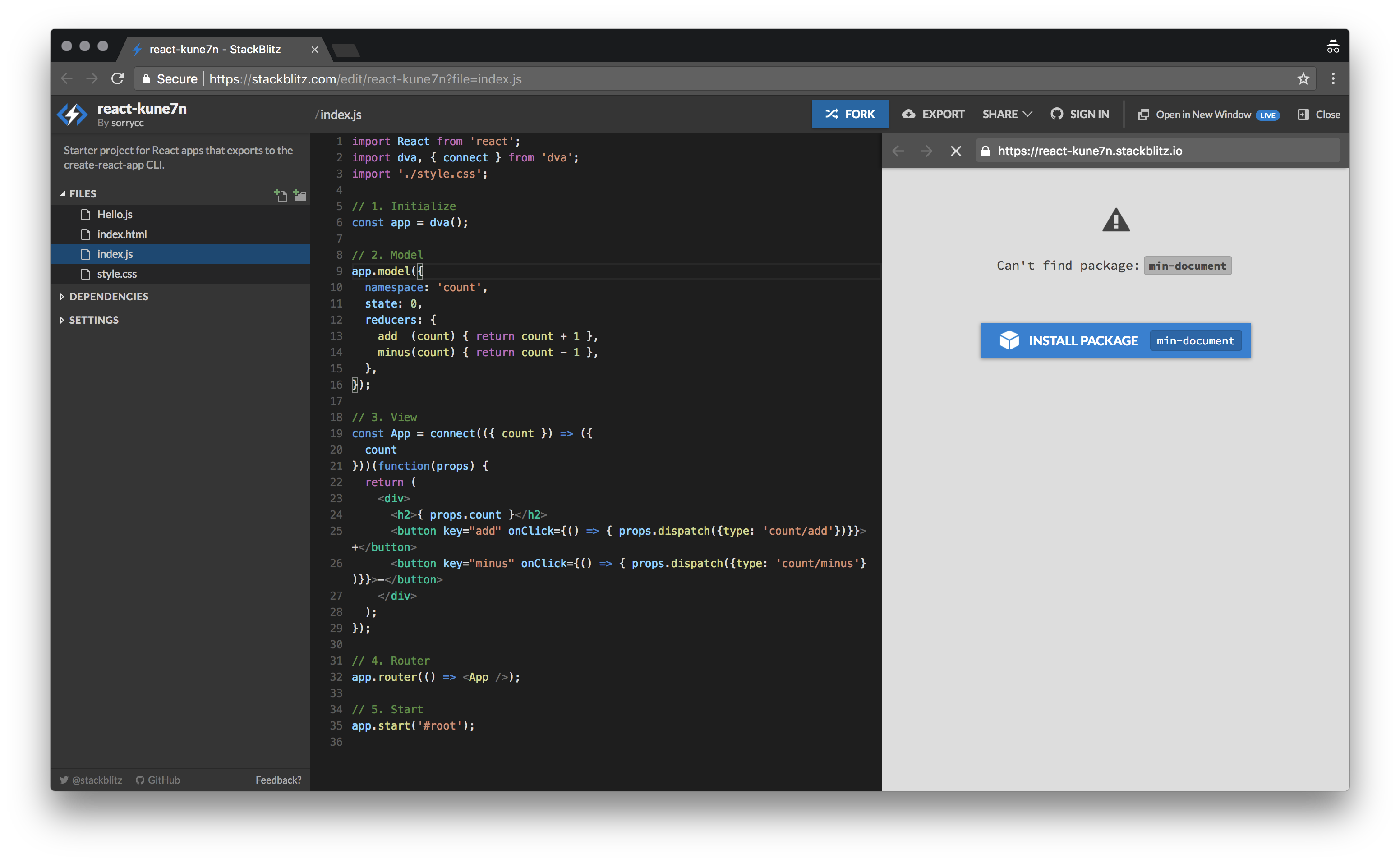Select the react-kune7n - StackBlitz tab
The width and height of the screenshot is (1400, 863).
point(215,50)
